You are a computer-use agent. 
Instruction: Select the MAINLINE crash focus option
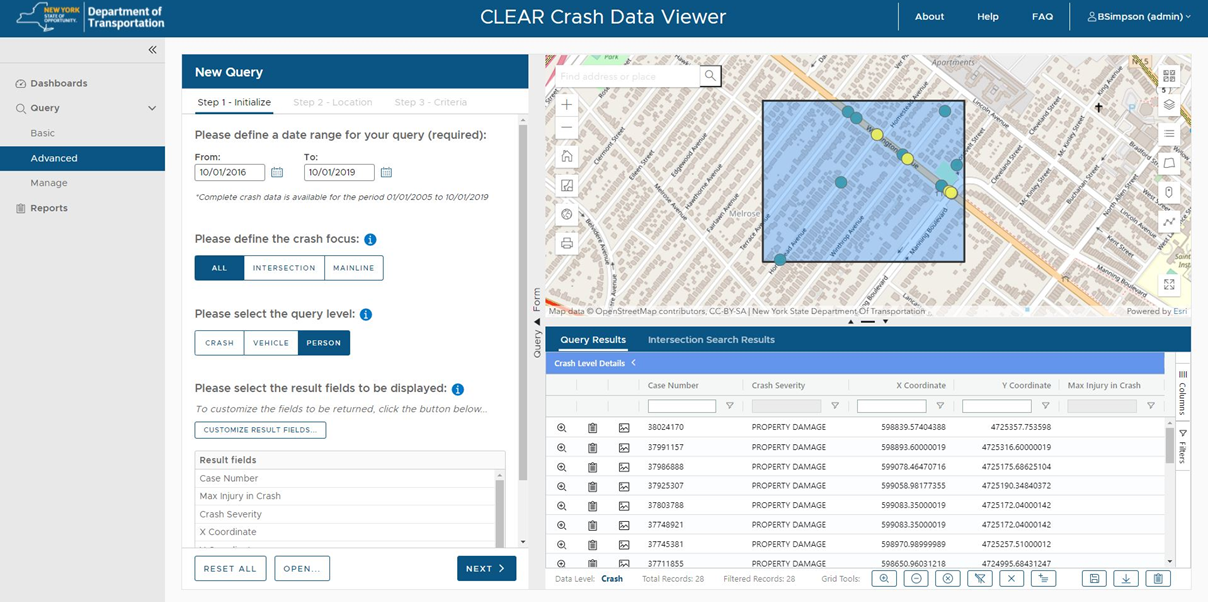tap(354, 268)
